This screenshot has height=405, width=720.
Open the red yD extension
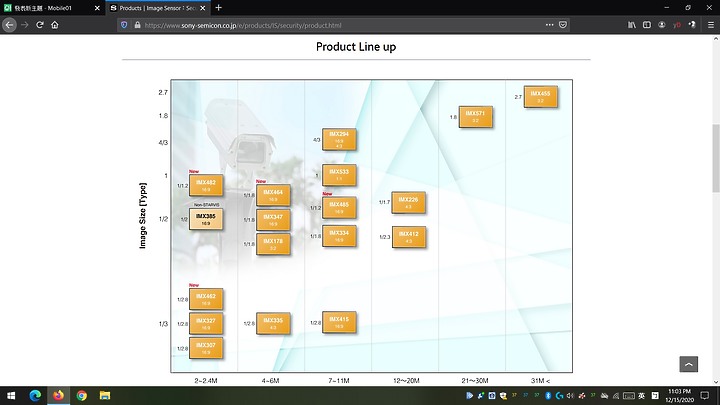(677, 25)
